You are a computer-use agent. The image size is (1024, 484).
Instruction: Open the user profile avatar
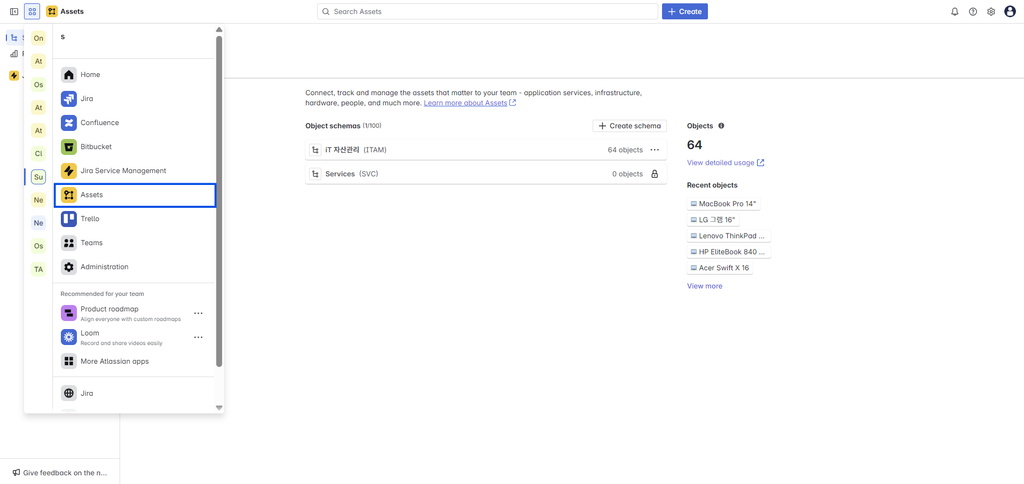click(1010, 12)
